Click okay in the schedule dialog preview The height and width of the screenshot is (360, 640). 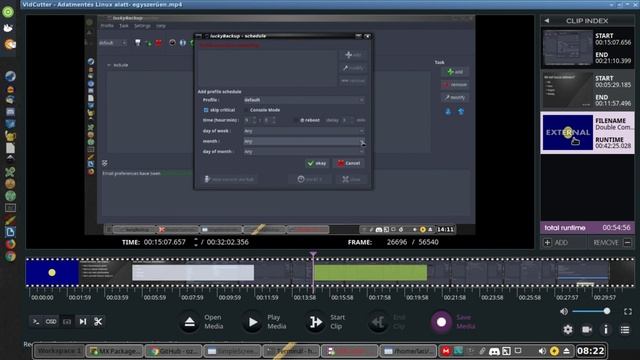(317, 163)
